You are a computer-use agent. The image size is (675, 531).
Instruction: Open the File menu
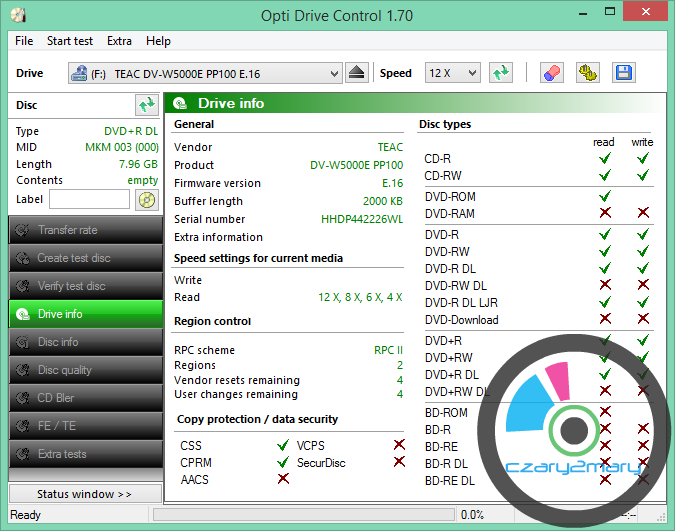tap(24, 41)
